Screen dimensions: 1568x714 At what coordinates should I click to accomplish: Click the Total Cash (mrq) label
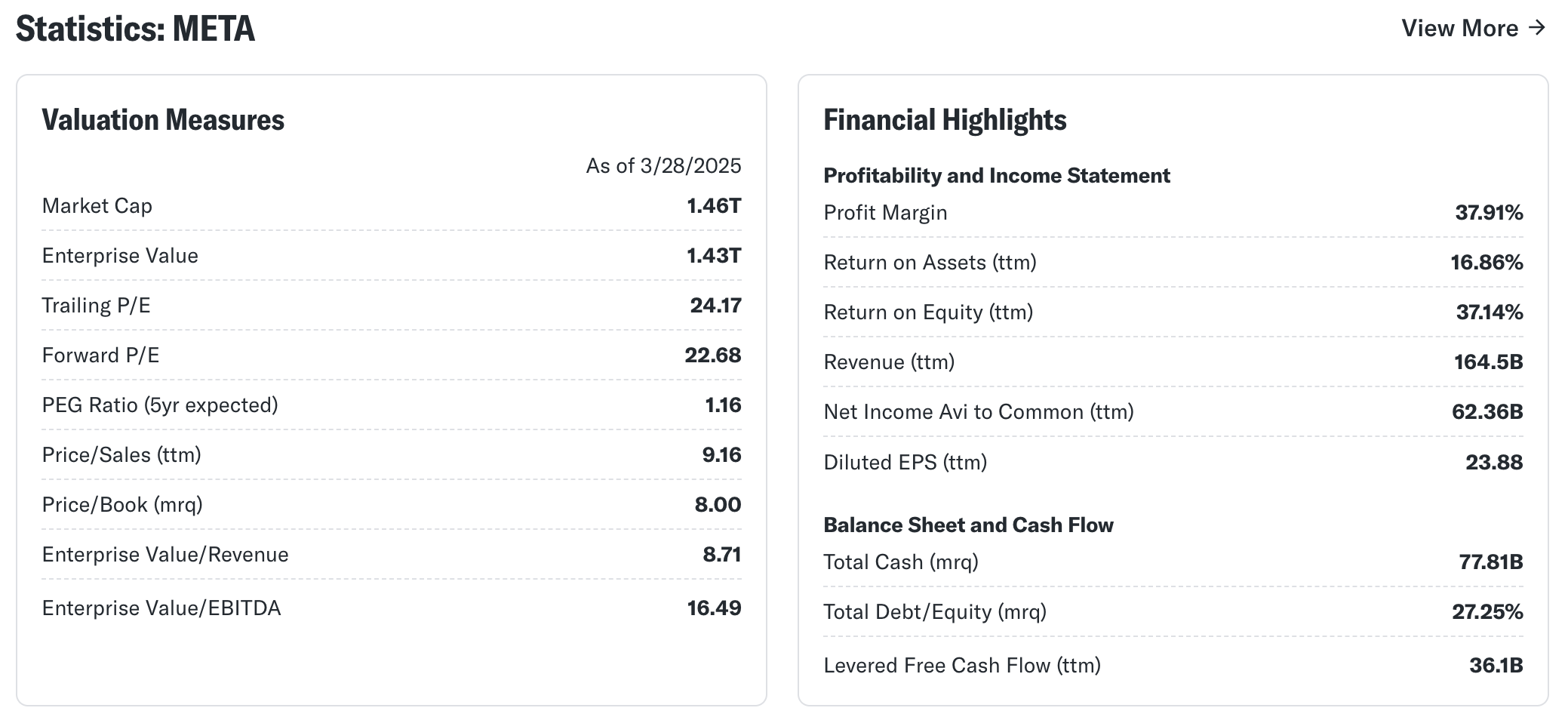pyautogui.click(x=901, y=562)
